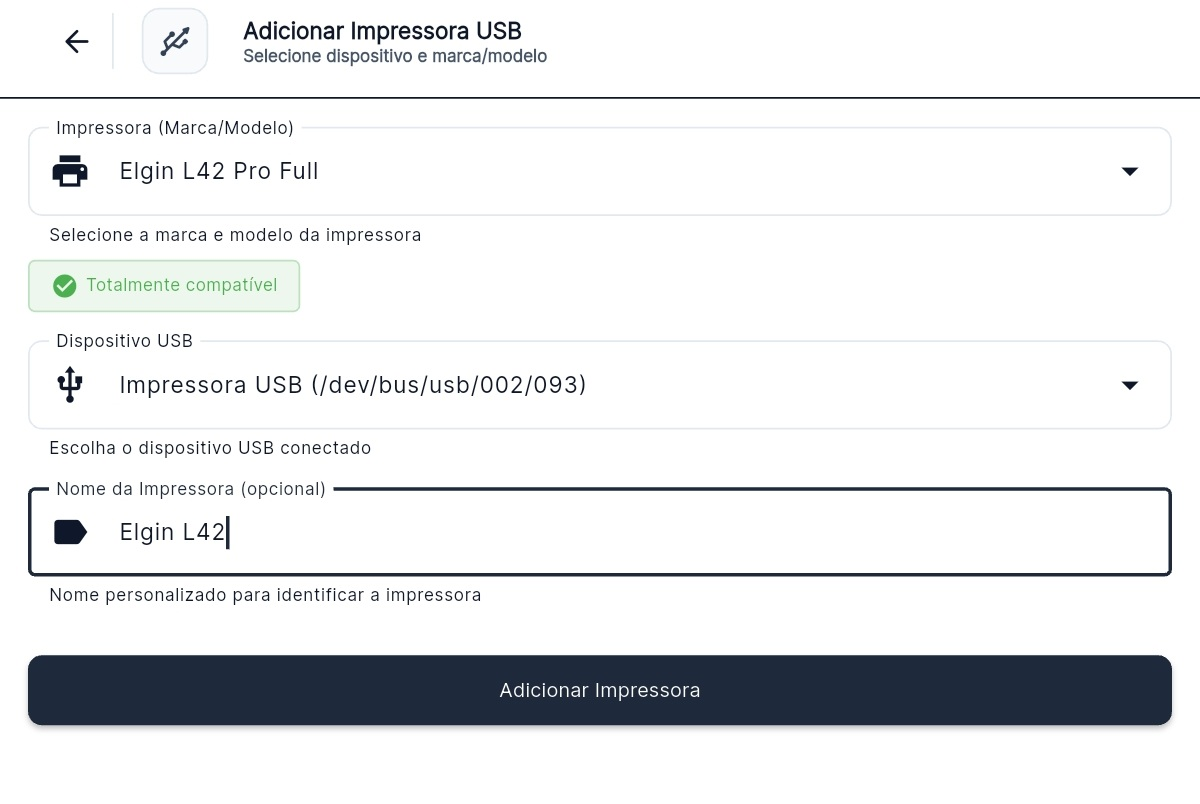Click the Selecione dispositivo e marca/modelo subtitle
Image resolution: width=1200 pixels, height=804 pixels.
coord(395,57)
